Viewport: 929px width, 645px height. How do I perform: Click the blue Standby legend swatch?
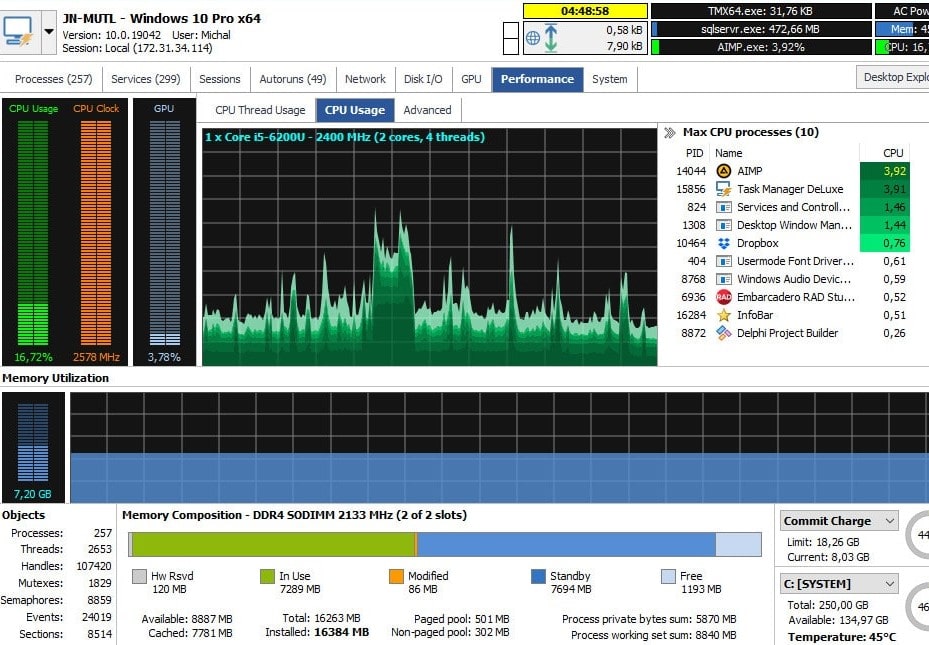coord(539,576)
